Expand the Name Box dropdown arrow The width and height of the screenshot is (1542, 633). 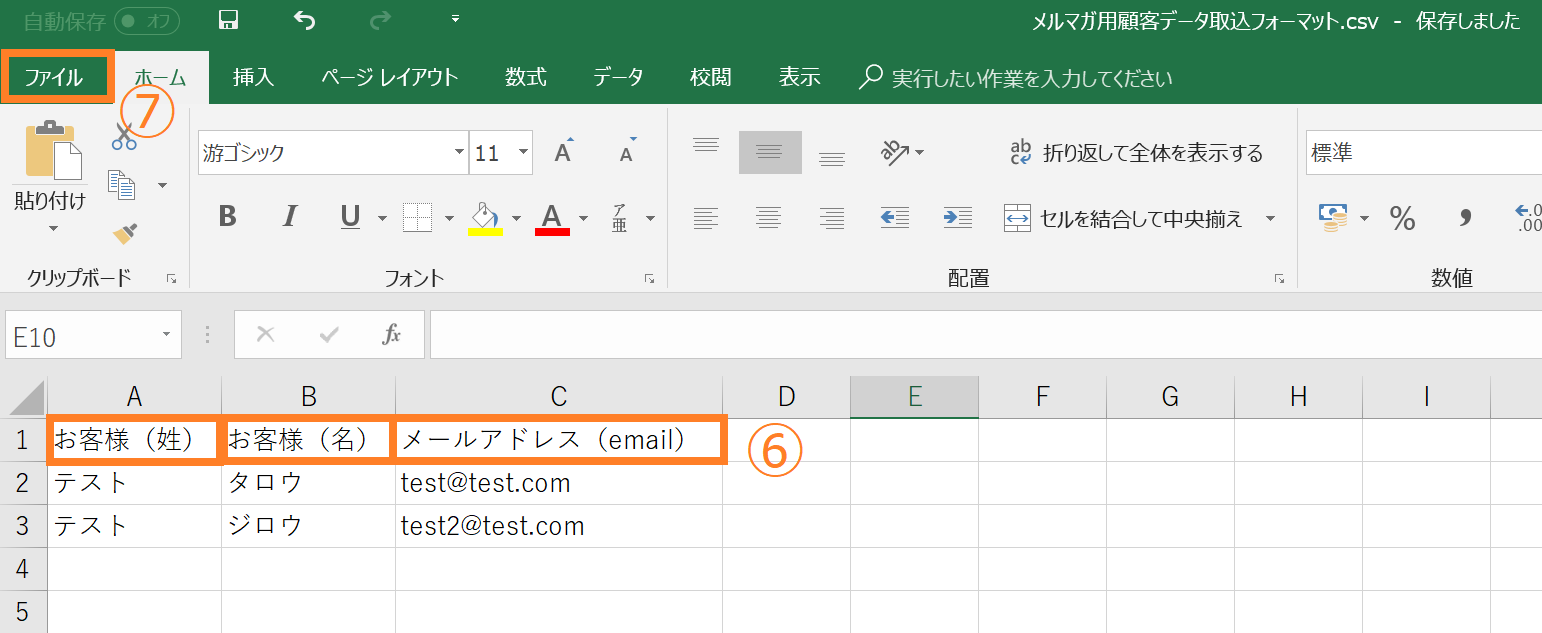pos(165,335)
